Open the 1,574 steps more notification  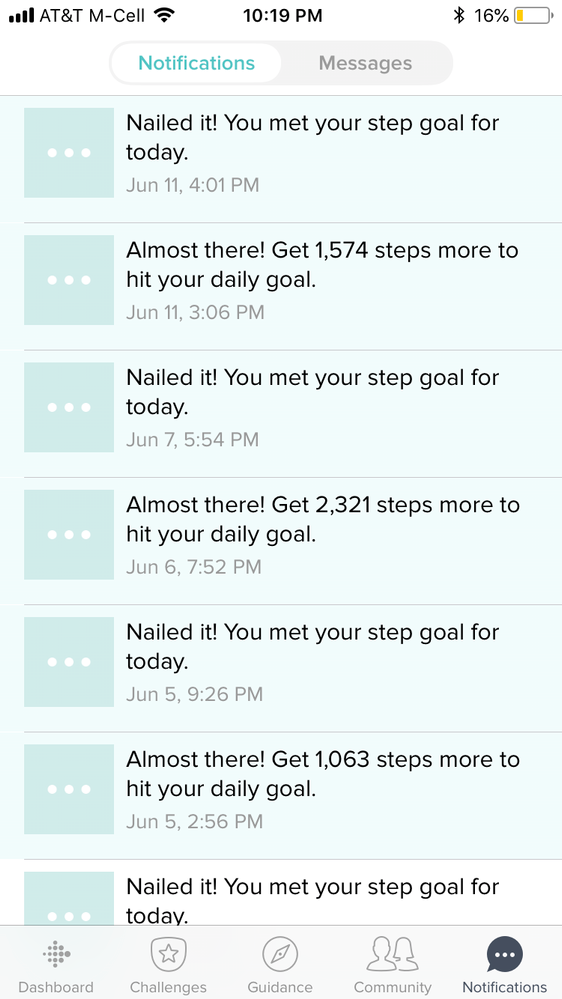[x=281, y=286]
